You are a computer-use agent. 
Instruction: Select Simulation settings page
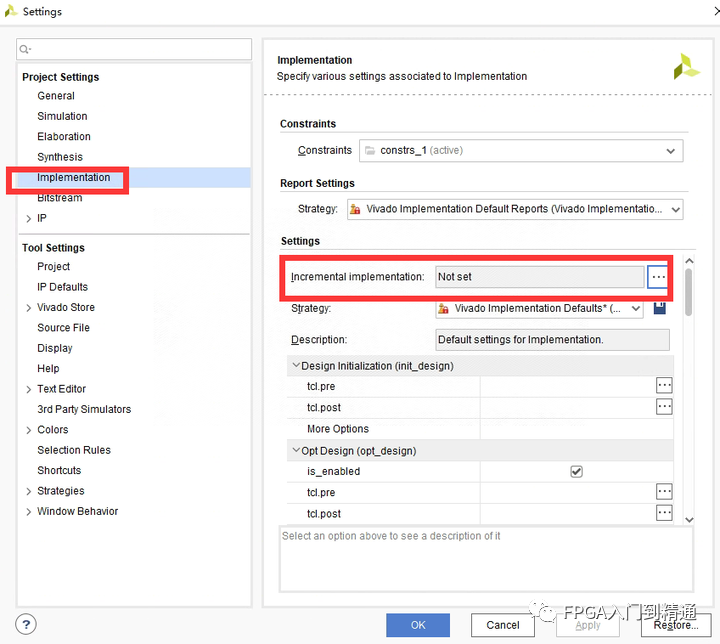point(62,116)
